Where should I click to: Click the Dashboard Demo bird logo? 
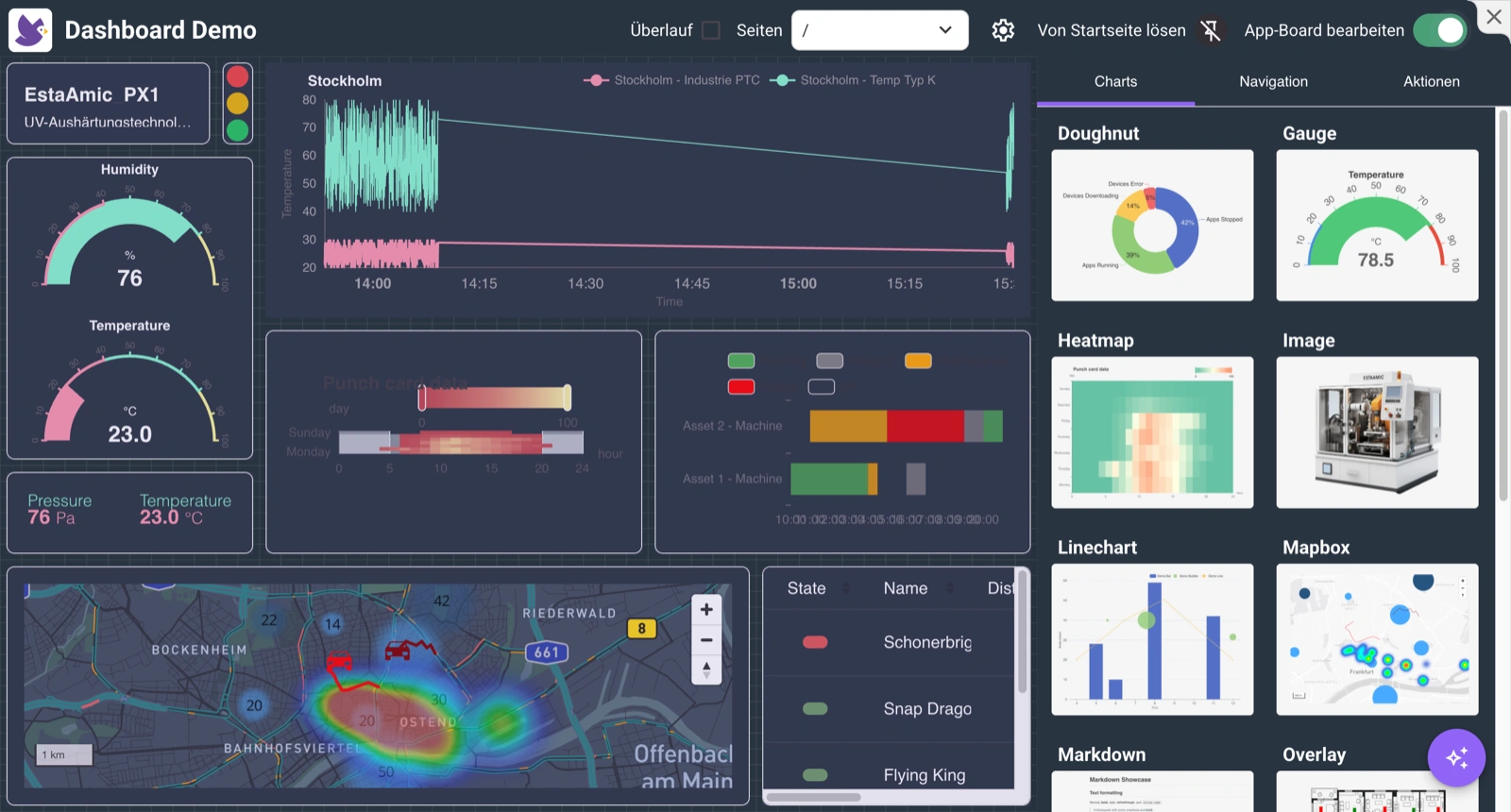tap(30, 30)
